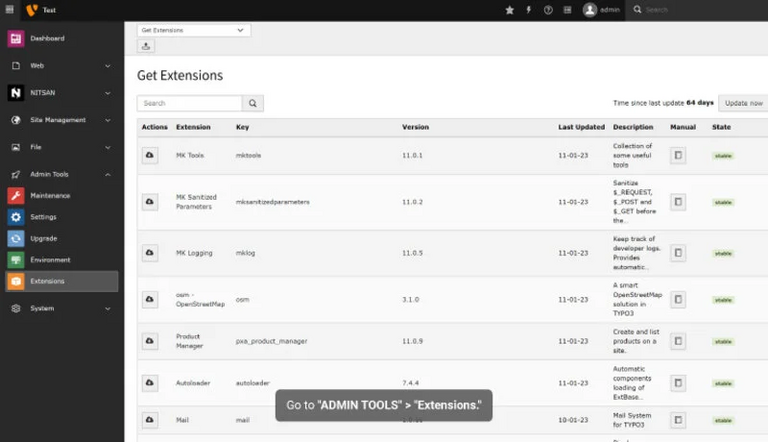Viewport: 768px width, 442px height.
Task: Import the MK Logging extension
Action: [x=150, y=253]
